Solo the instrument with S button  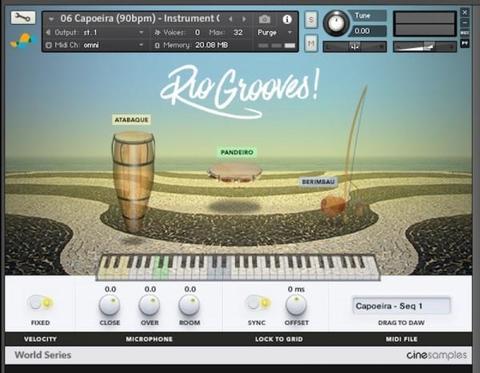pyautogui.click(x=311, y=20)
